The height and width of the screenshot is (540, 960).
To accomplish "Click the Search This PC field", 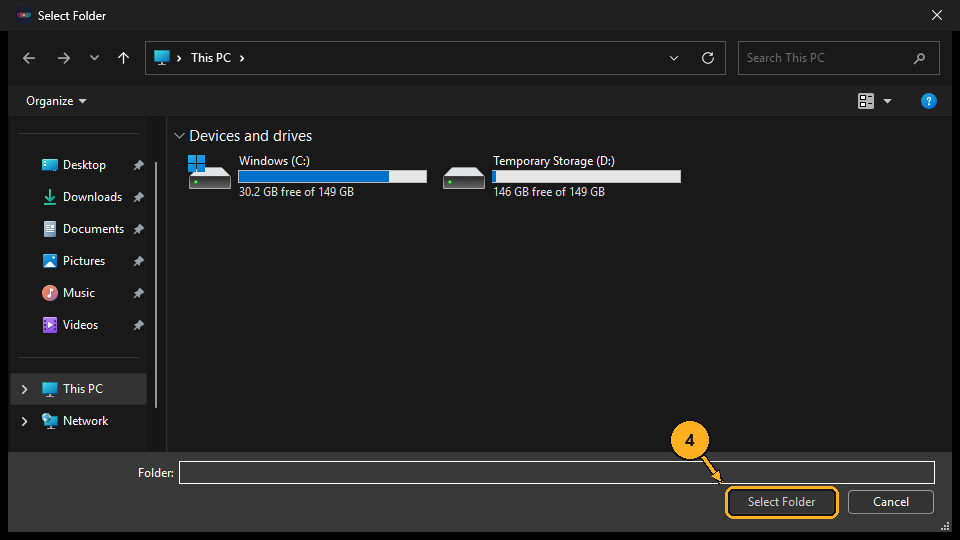I will click(x=838, y=58).
